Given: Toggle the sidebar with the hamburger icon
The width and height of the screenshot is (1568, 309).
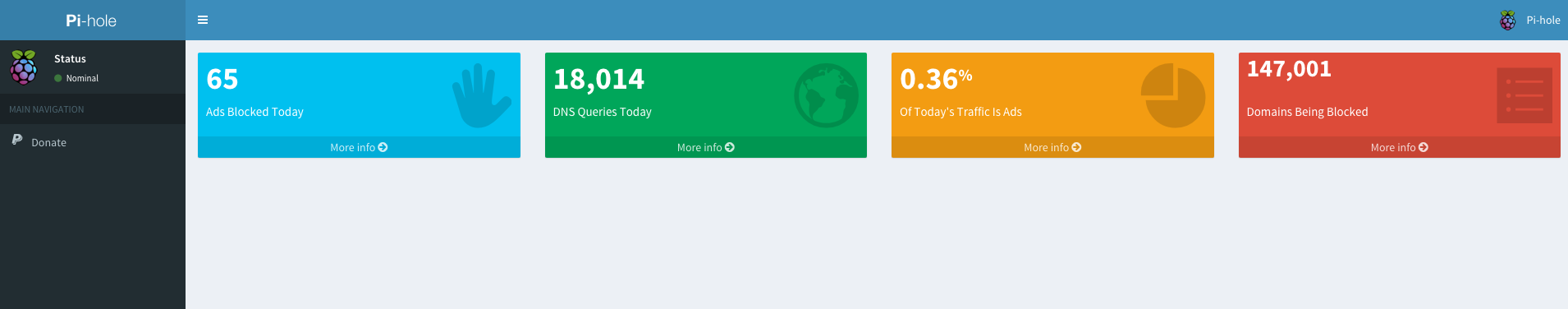Looking at the screenshot, I should [203, 20].
